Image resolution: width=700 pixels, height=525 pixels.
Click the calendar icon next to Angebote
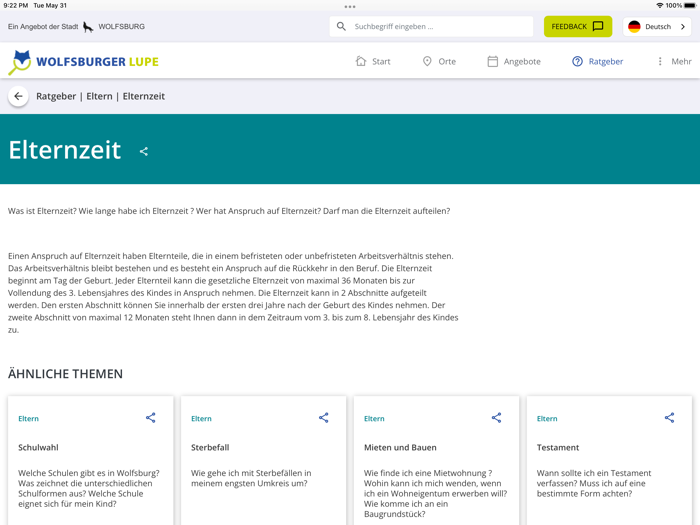[x=492, y=61]
